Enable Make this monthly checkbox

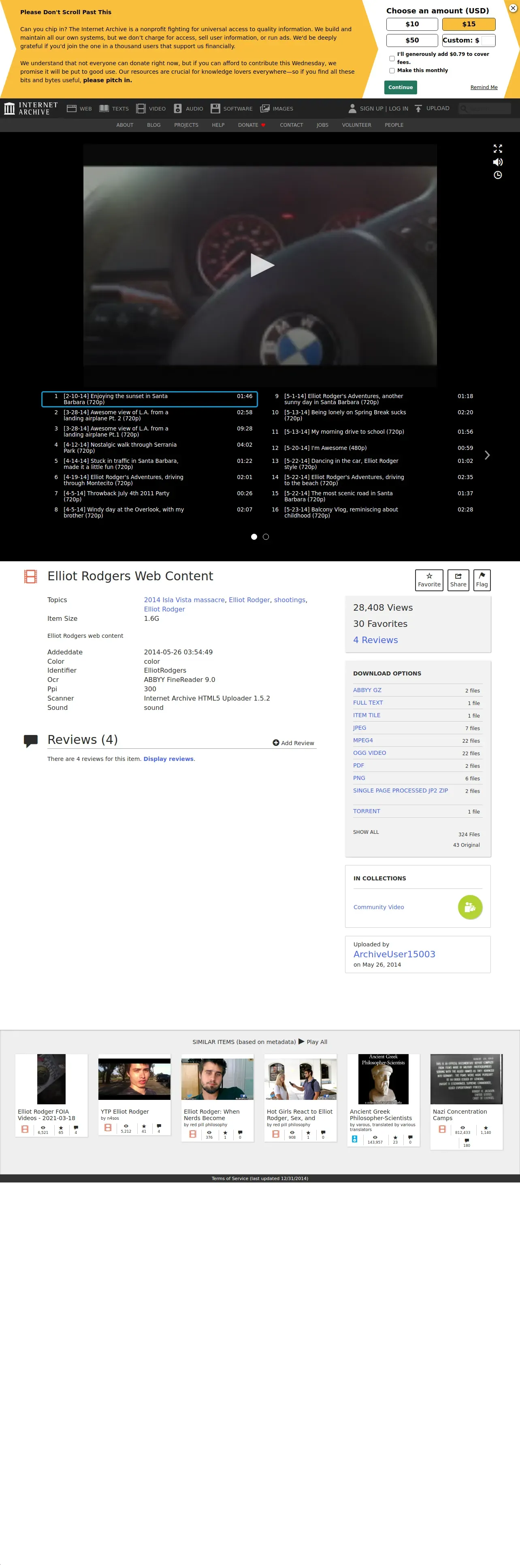pyautogui.click(x=392, y=70)
